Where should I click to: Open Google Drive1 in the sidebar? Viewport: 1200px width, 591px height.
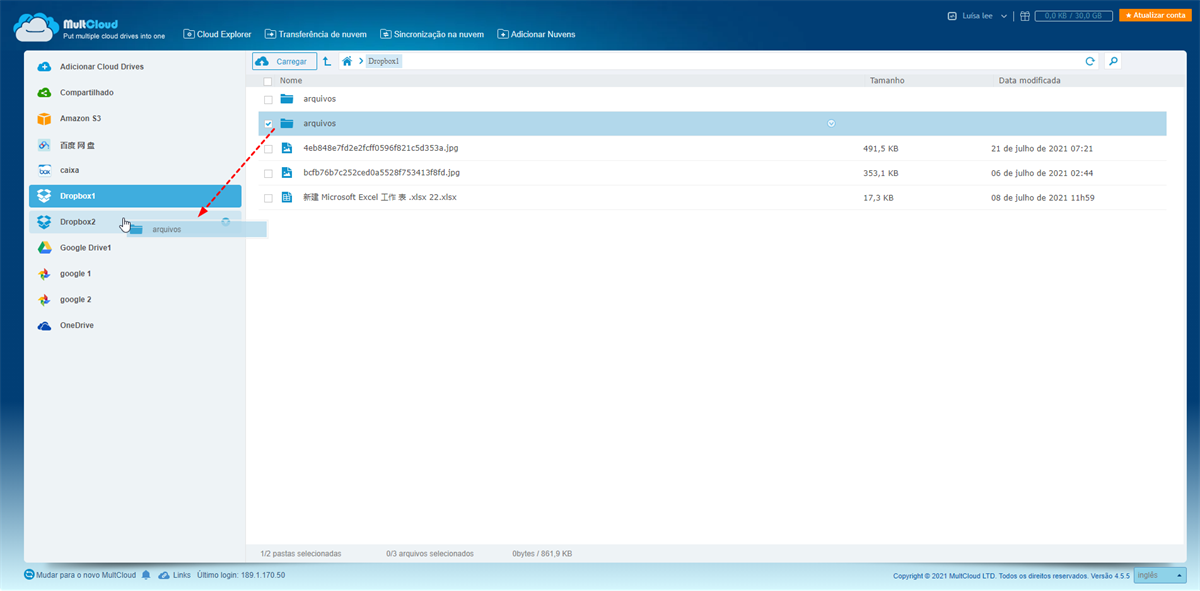tap(85, 247)
